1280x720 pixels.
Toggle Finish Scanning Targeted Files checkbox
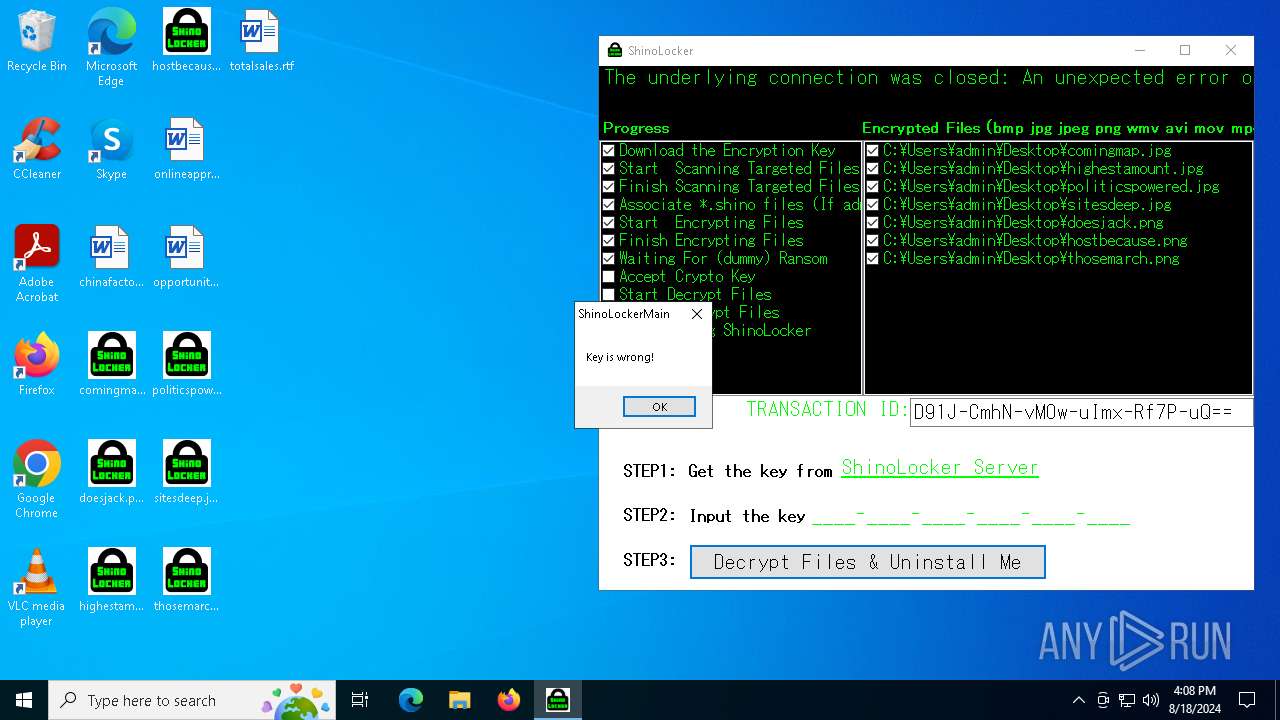(x=609, y=187)
